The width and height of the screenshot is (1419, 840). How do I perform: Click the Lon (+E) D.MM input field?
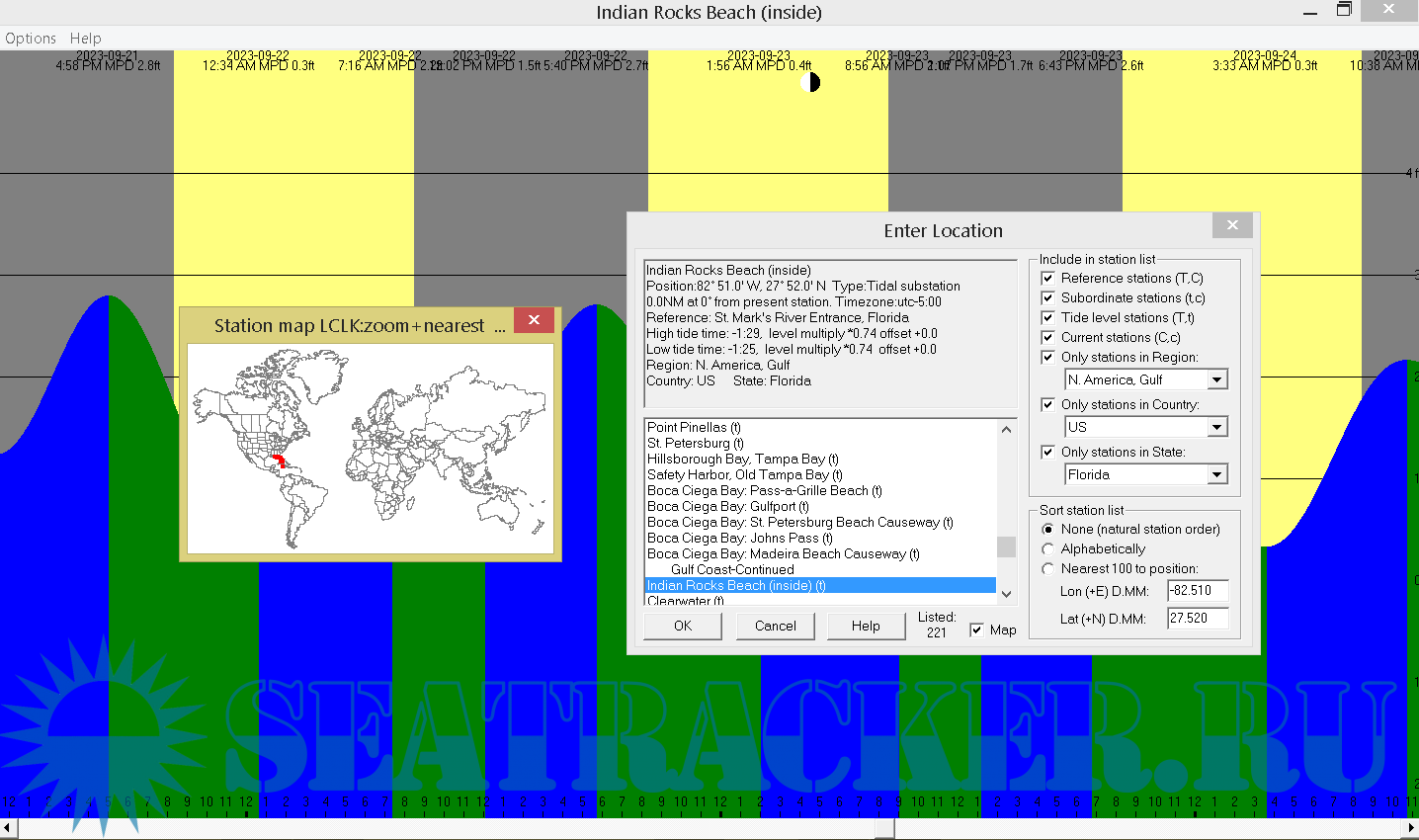tap(1197, 591)
